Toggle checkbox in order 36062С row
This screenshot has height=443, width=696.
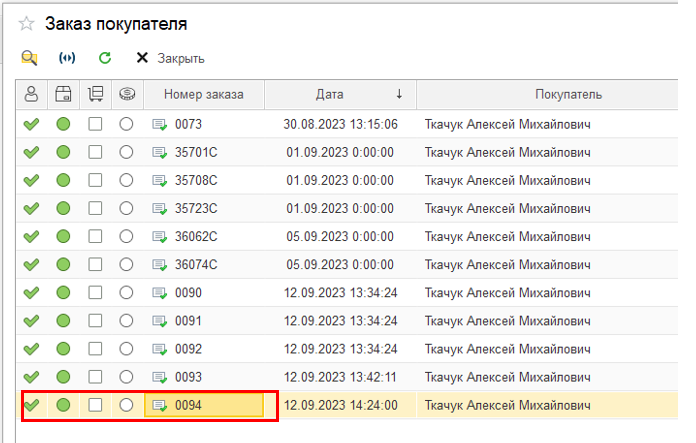click(95, 237)
